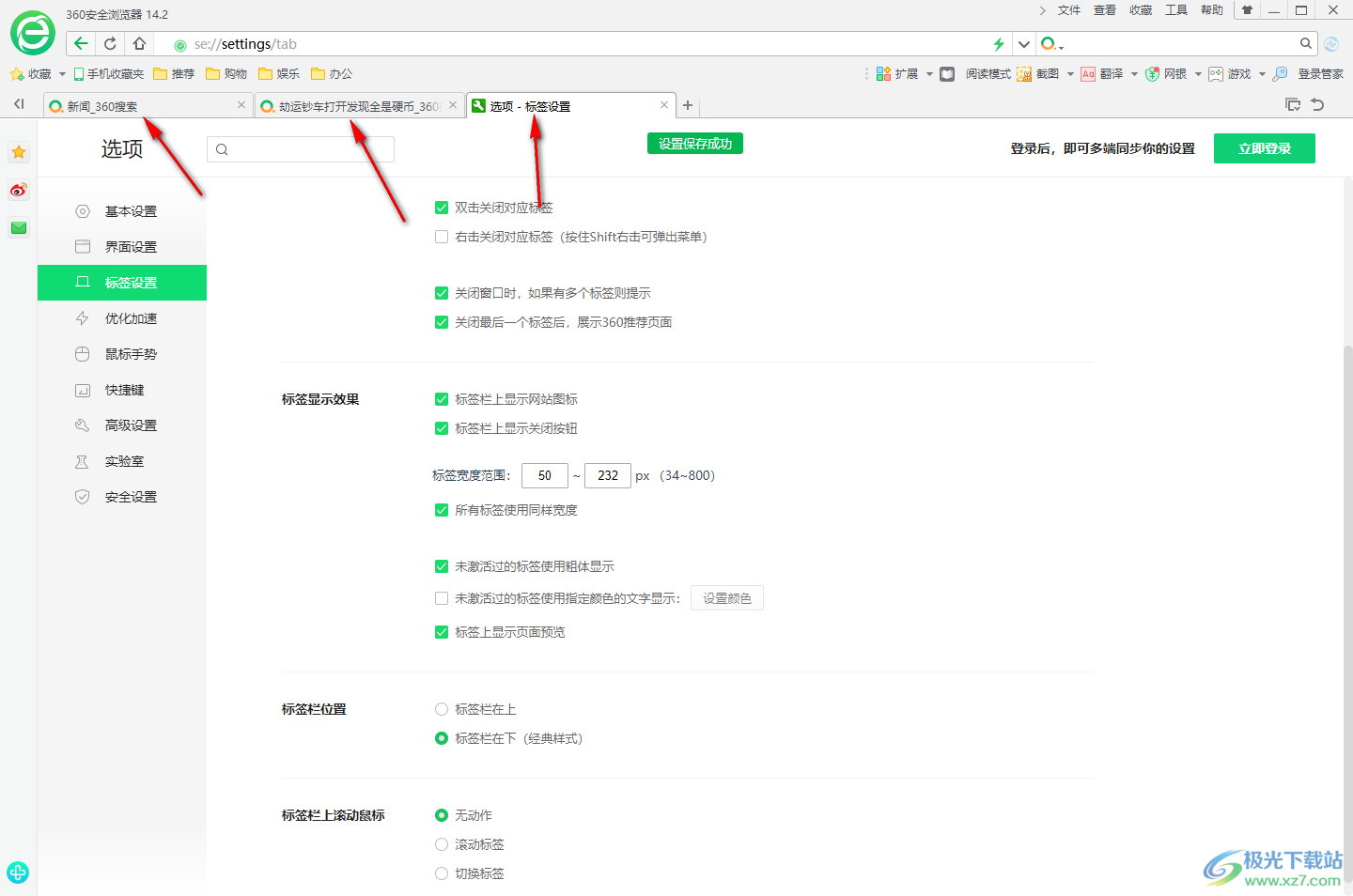Click the minimum tab width field 50
Screen dimensions: 1353x896
pyautogui.click(x=545, y=475)
